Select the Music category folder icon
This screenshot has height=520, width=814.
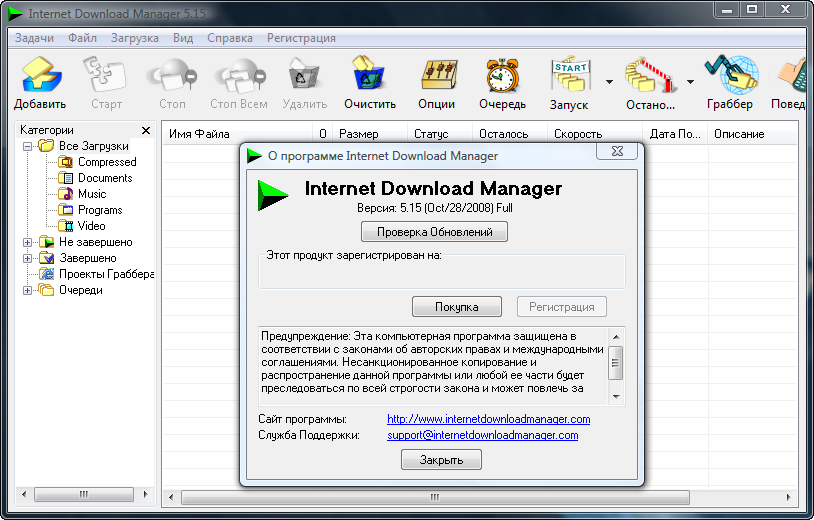tap(65, 194)
